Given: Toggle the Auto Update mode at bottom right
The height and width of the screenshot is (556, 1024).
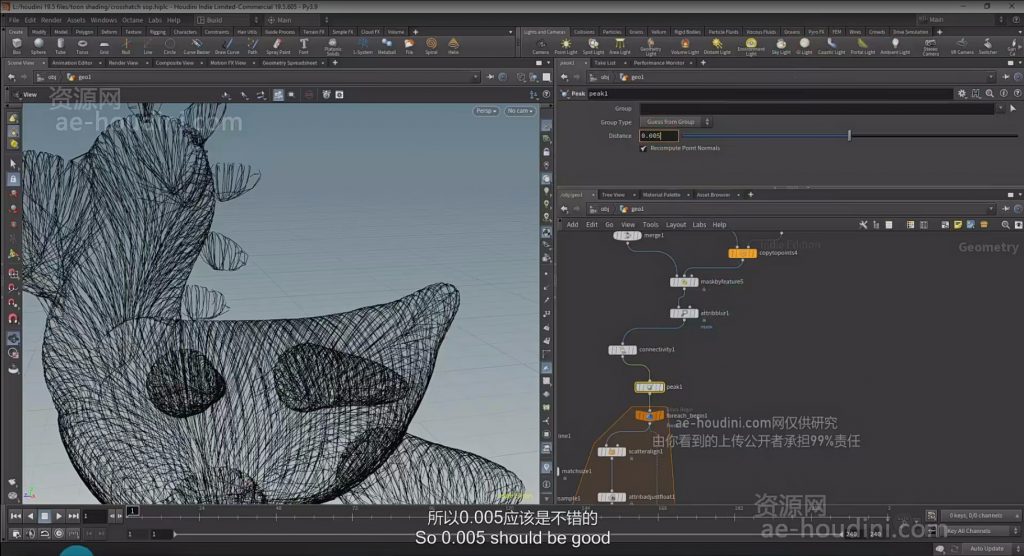Looking at the screenshot, I should coord(986,549).
